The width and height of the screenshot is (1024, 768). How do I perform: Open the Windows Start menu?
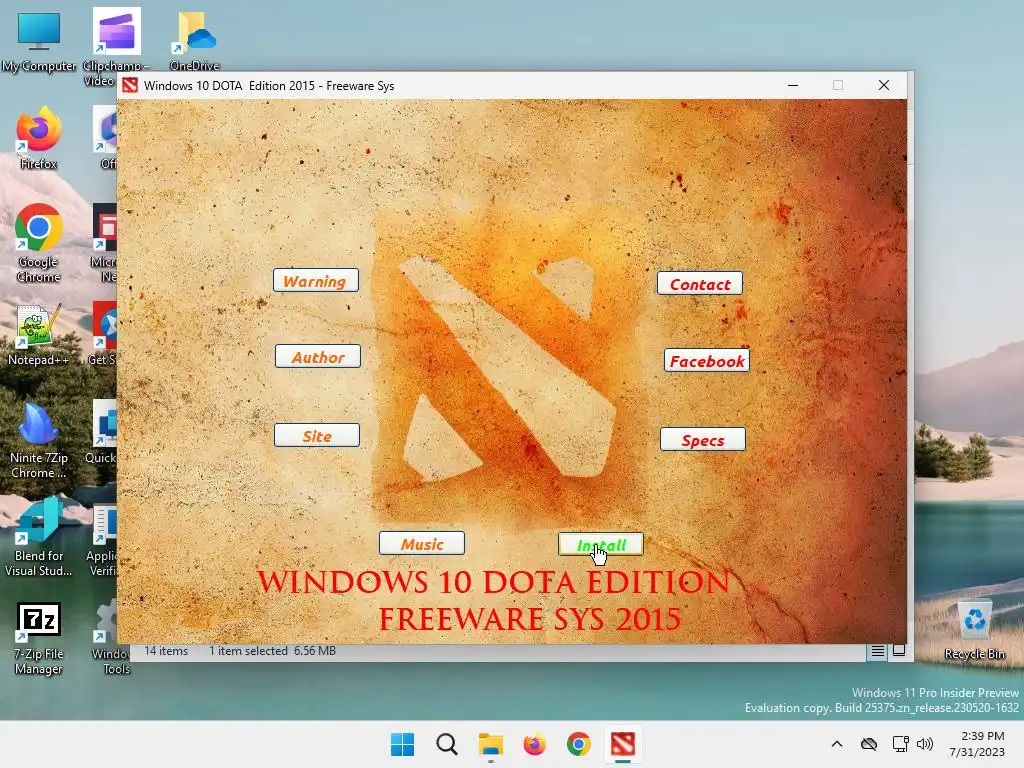point(402,744)
